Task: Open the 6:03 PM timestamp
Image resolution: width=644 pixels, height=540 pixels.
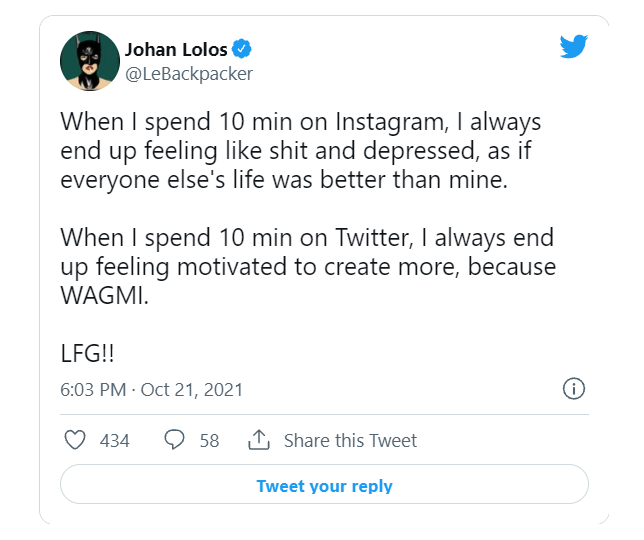Action: tap(93, 390)
